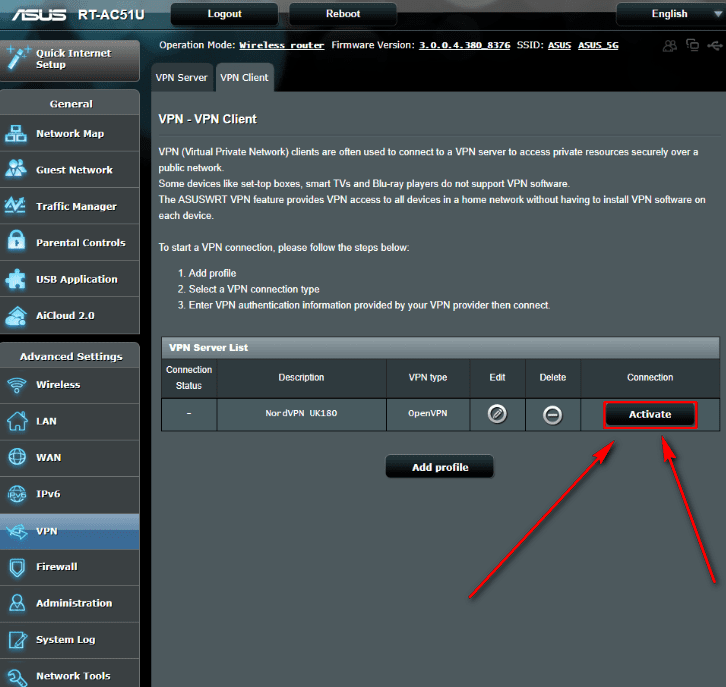Open the USB Application menu label
The image size is (726, 687).
(77, 279)
